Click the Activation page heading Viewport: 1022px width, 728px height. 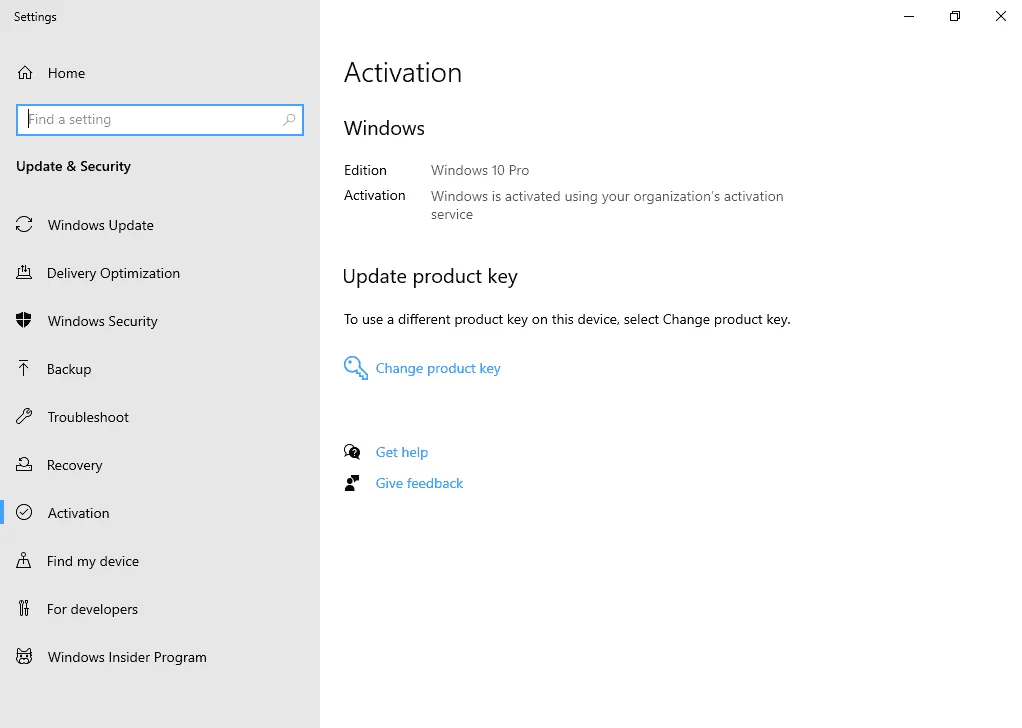pyautogui.click(x=403, y=72)
